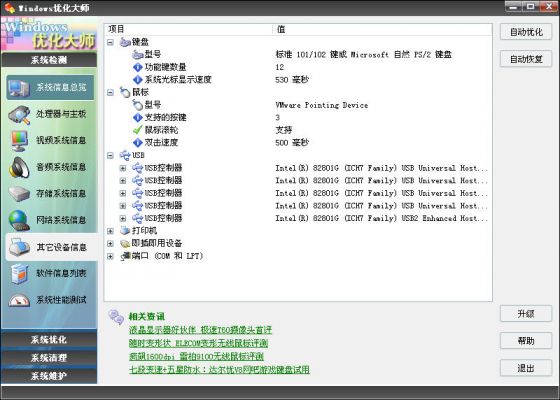Viewport: 560px width, 400px height.
Task: Open the 存储系统信息 hard drive icon
Action: point(19,194)
